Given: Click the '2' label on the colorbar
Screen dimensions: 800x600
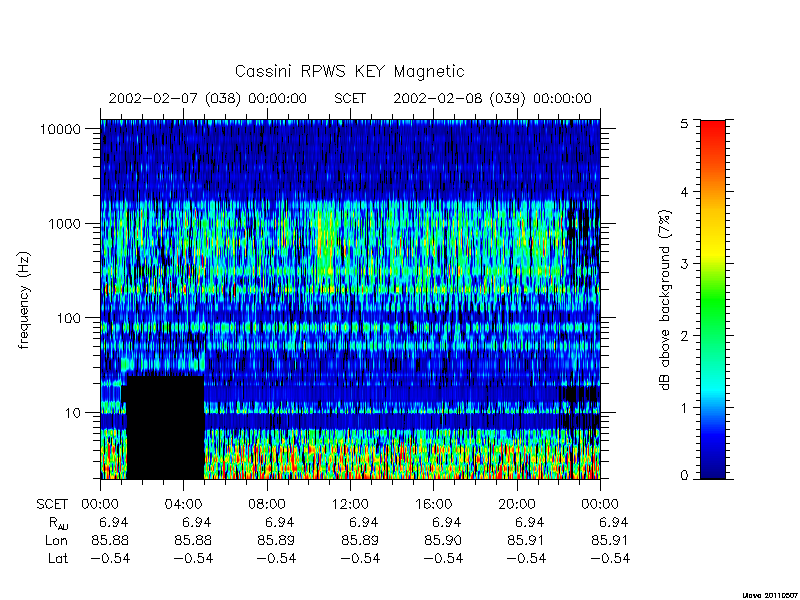Looking at the screenshot, I should [685, 336].
